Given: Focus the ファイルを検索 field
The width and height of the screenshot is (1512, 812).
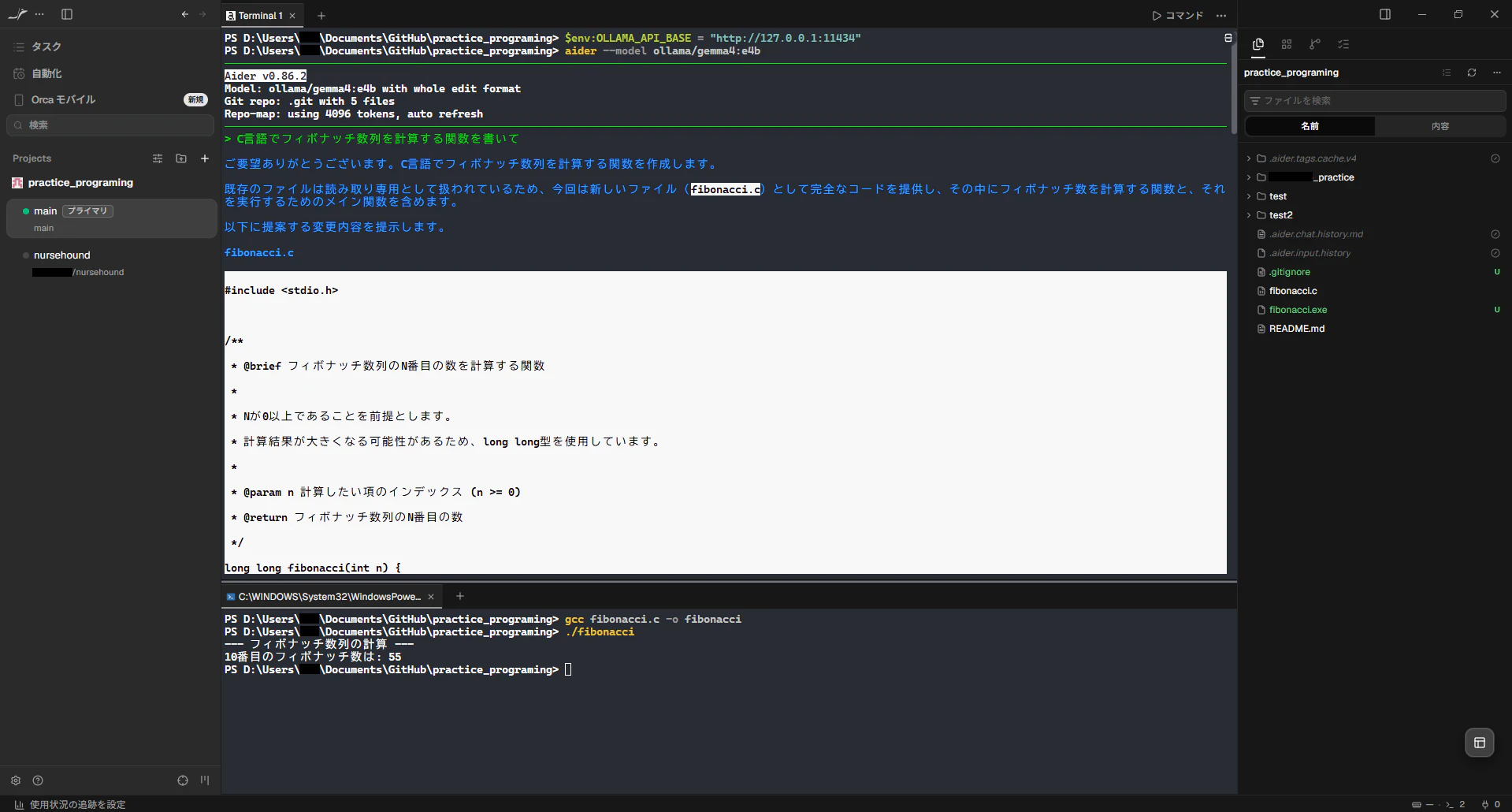Looking at the screenshot, I should (1375, 101).
